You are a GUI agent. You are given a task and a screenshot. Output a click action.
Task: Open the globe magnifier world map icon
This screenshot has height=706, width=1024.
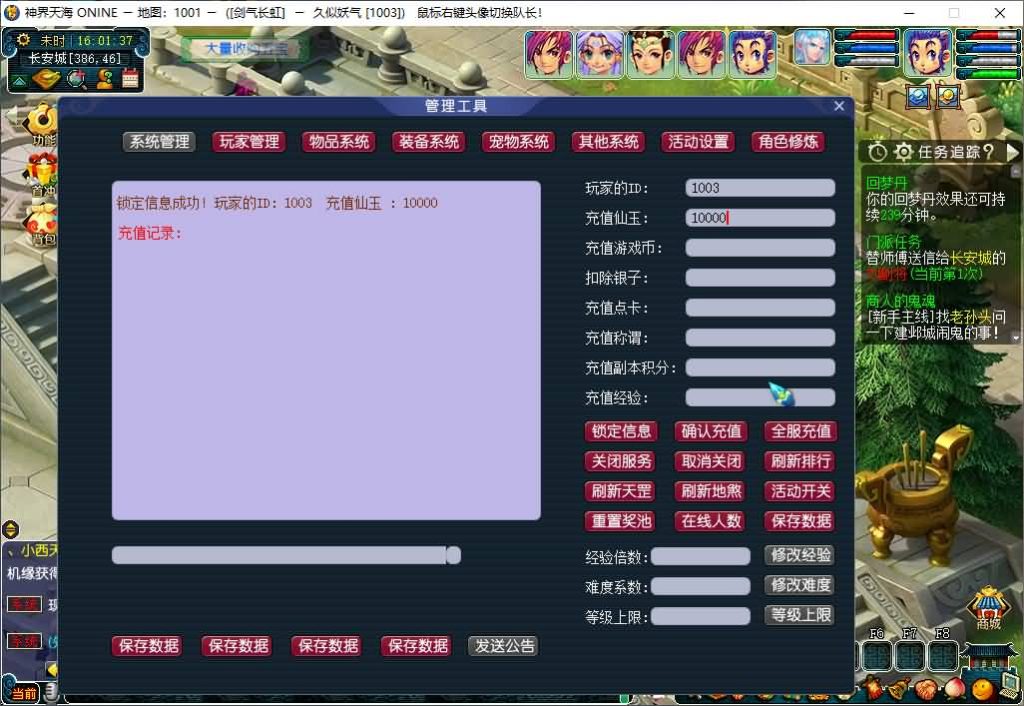click(76, 79)
